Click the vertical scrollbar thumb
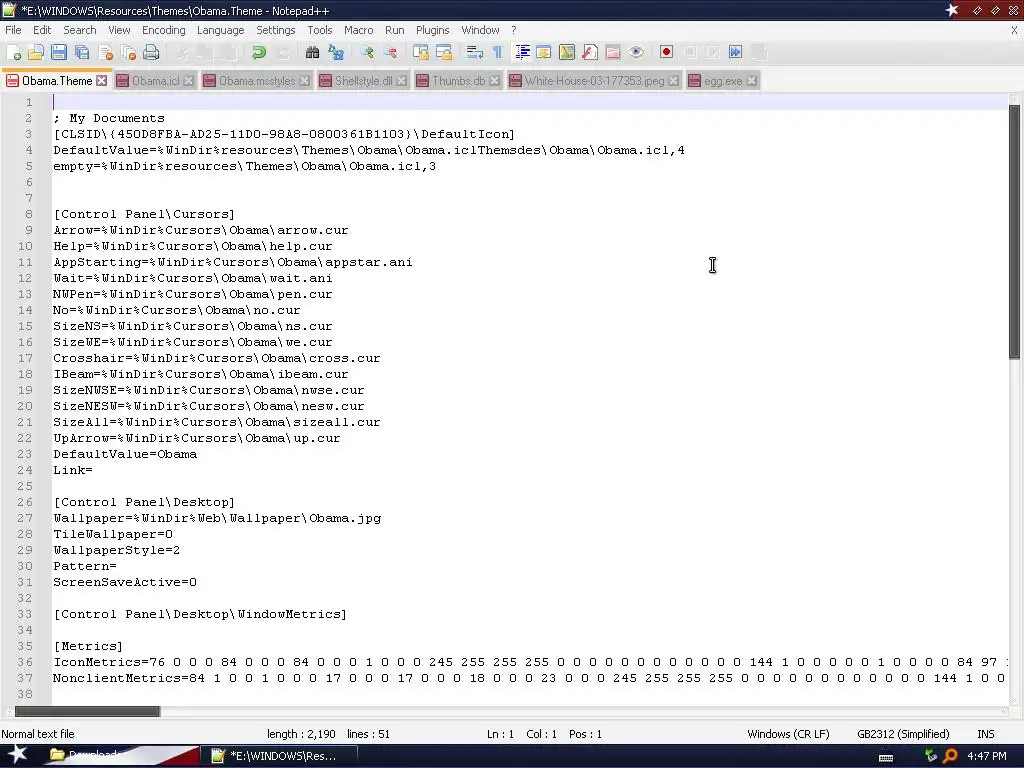The width and height of the screenshot is (1024, 768). 1014,232
